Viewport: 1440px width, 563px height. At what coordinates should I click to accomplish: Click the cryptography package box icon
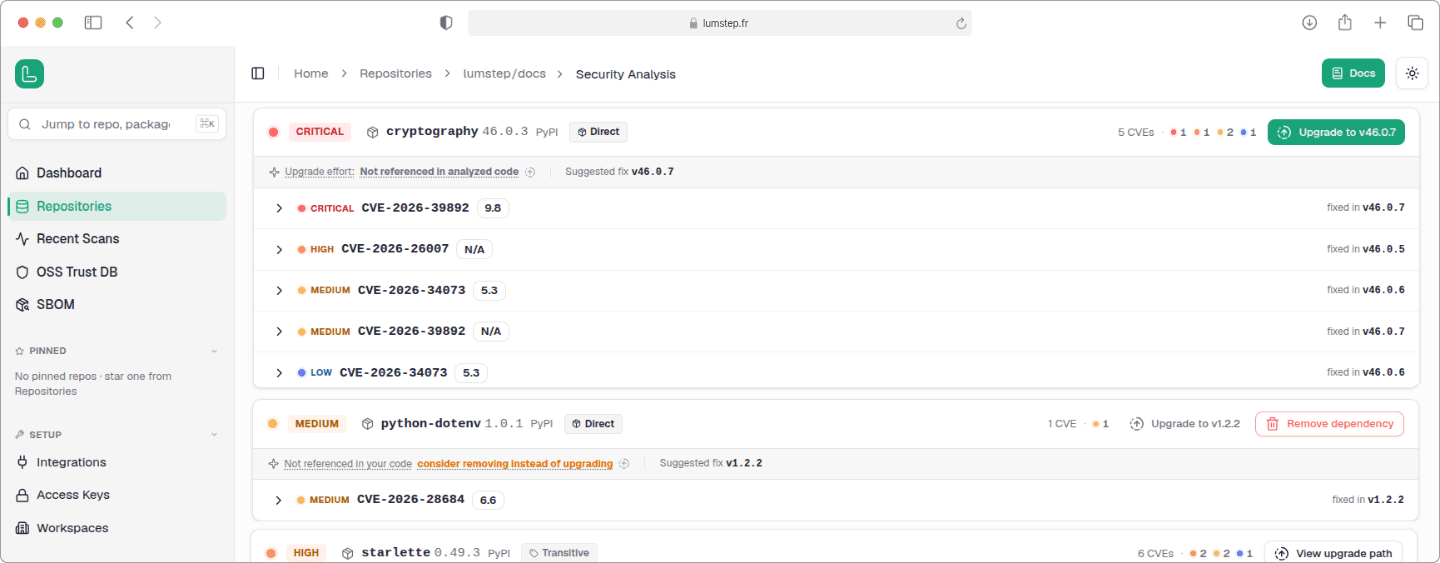tap(373, 132)
